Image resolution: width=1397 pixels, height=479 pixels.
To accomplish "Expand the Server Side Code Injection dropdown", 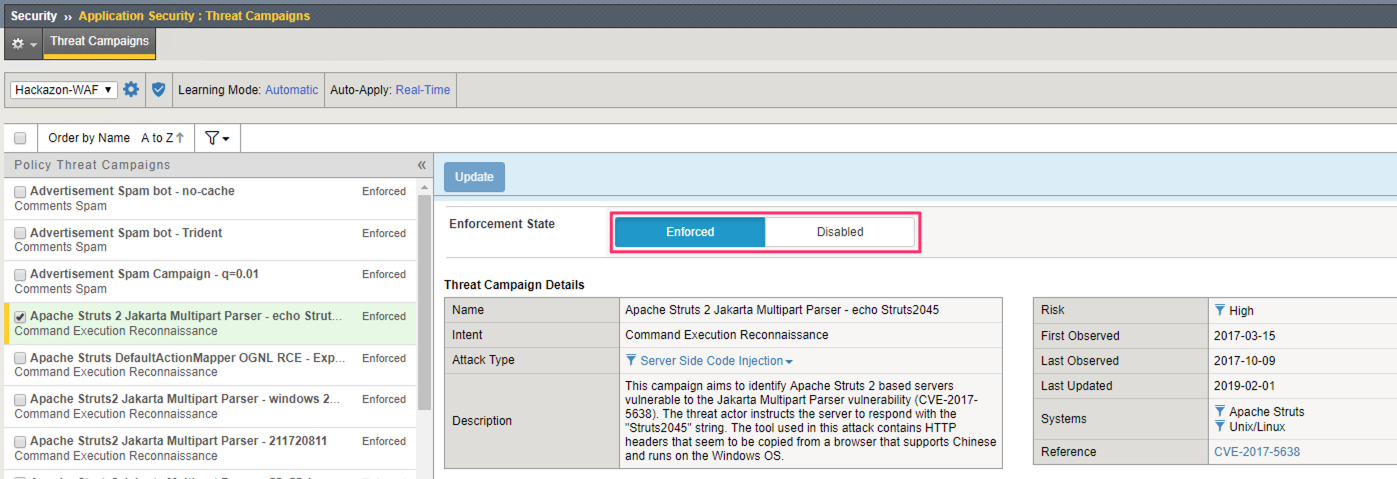I will [x=789, y=361].
